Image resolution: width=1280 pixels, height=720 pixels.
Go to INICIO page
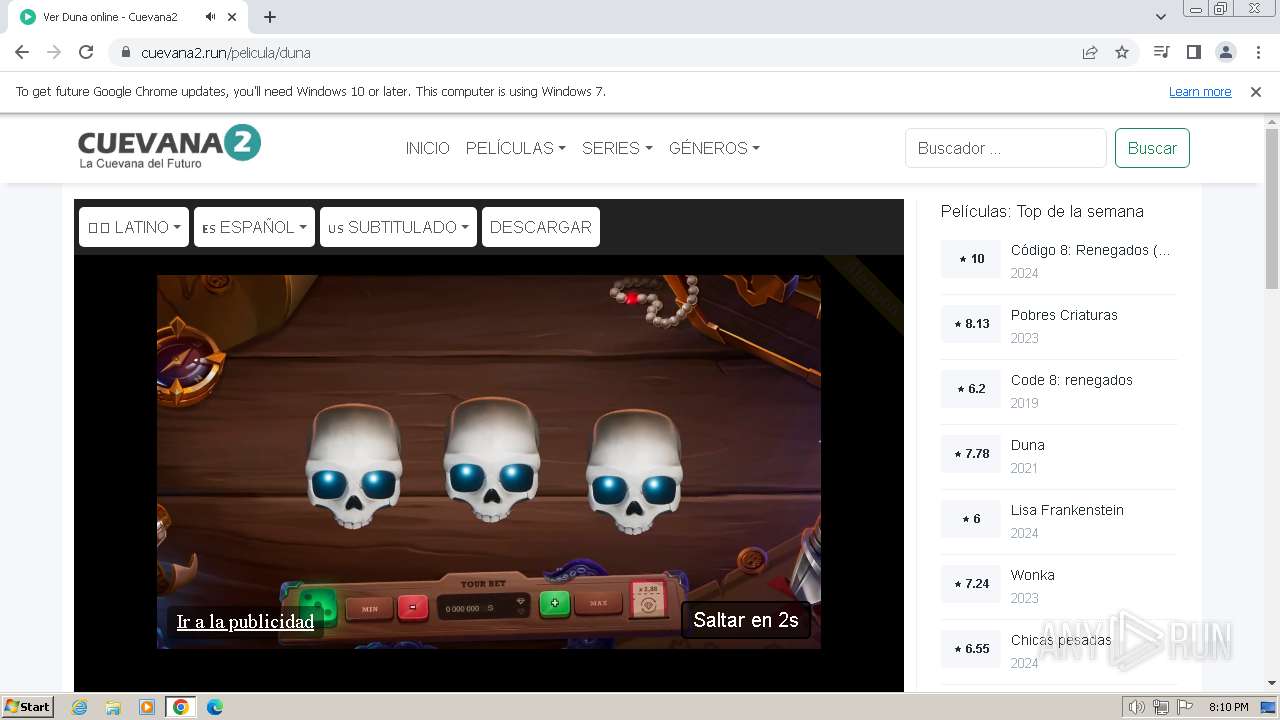point(427,148)
